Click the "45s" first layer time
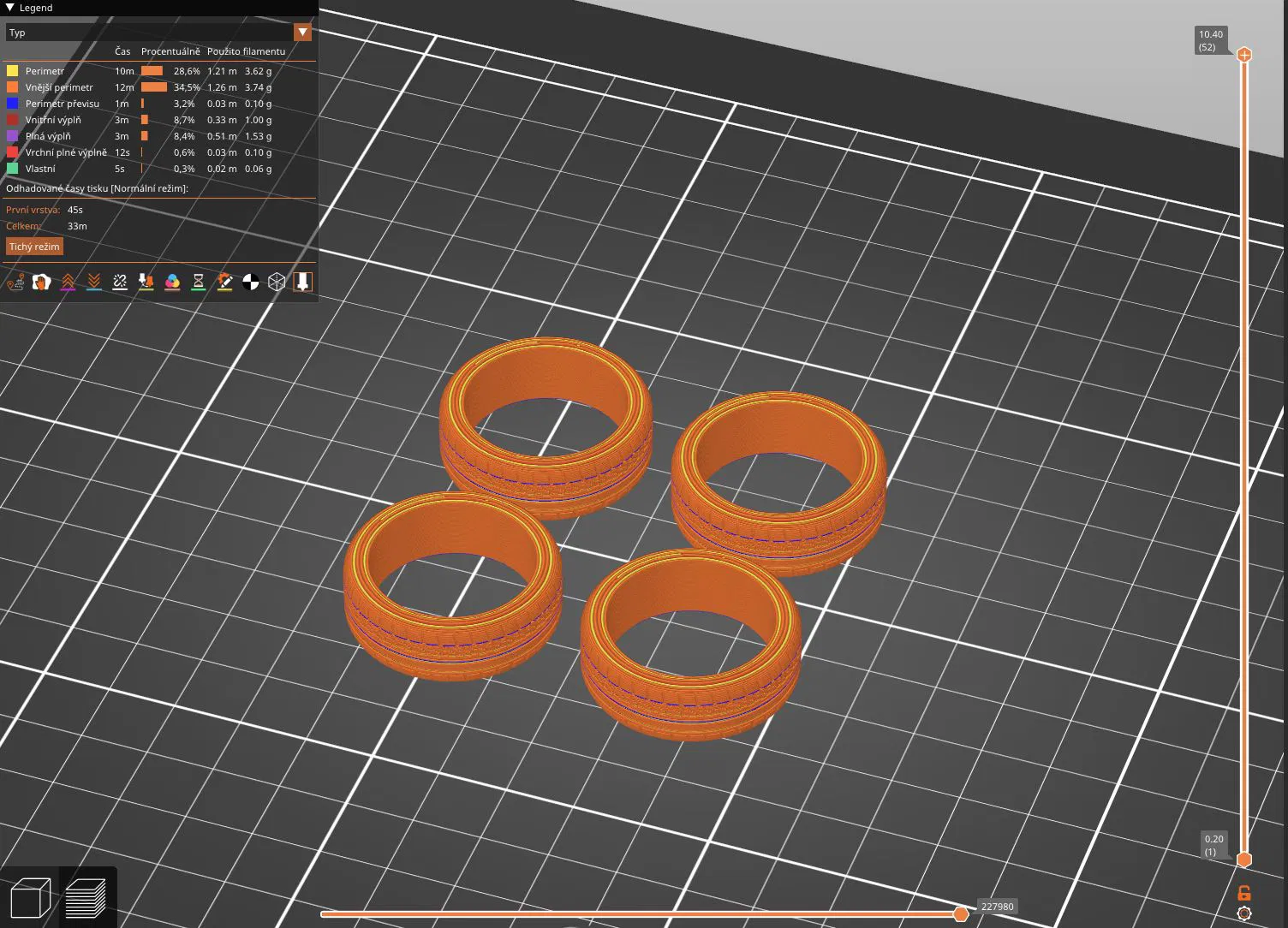 75,210
